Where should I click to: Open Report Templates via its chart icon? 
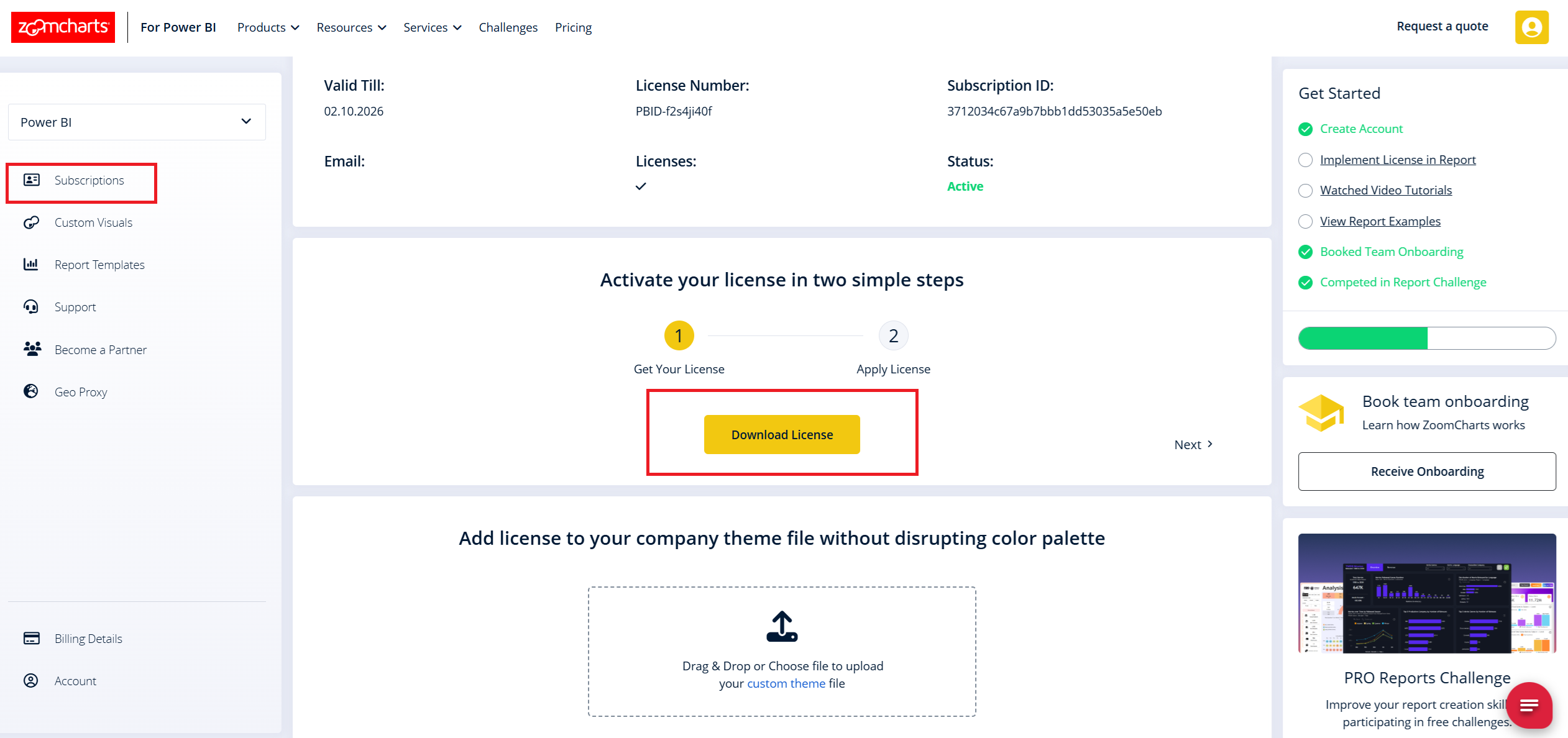click(x=32, y=264)
